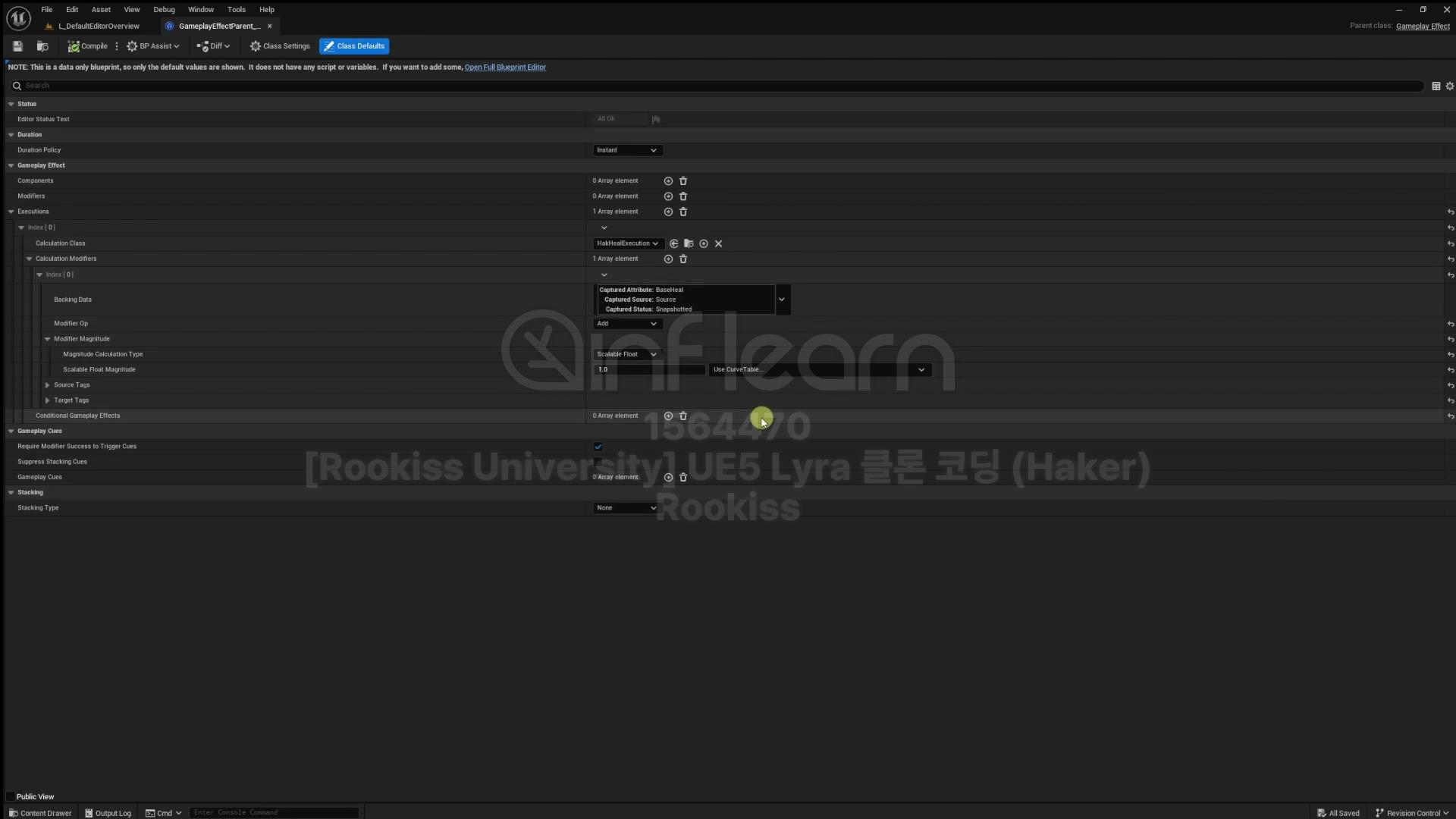Enable Suppress Stacking Cues checkbox
The image size is (1456, 819).
[598, 462]
